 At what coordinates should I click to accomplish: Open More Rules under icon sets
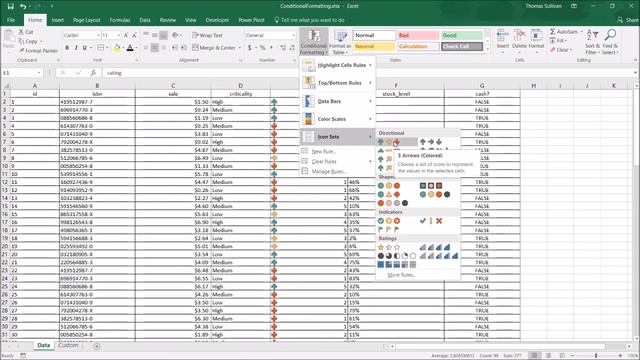point(402,275)
